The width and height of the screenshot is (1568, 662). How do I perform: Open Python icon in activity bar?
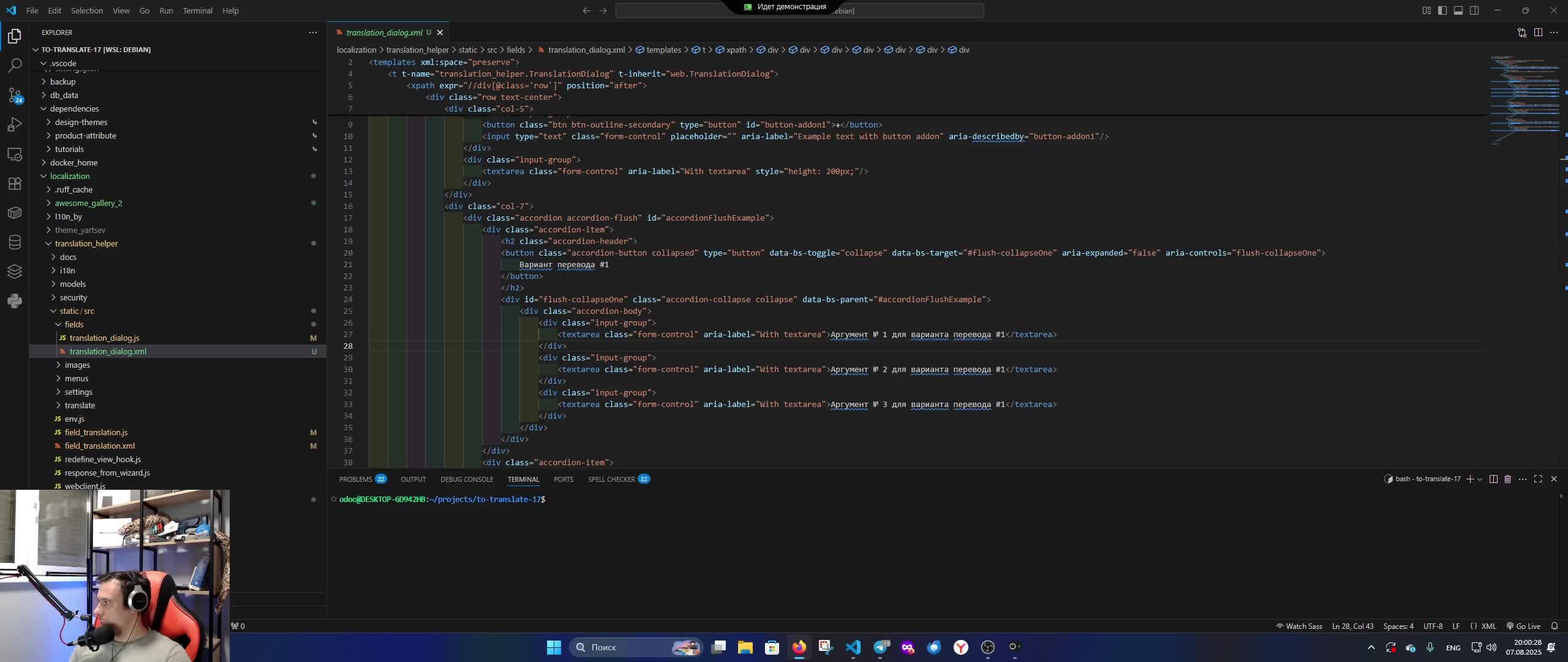click(x=15, y=301)
